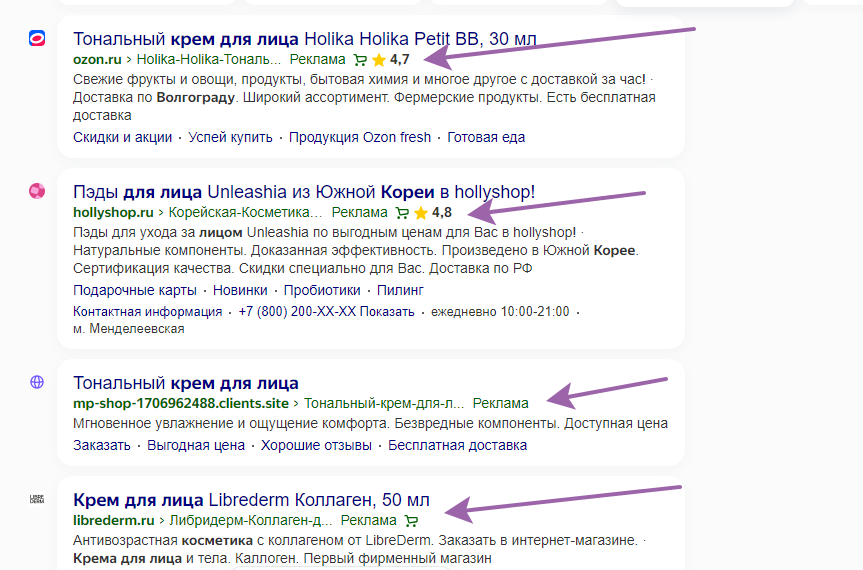Click the Реклама label in the hollyshop.ru row

(360, 212)
